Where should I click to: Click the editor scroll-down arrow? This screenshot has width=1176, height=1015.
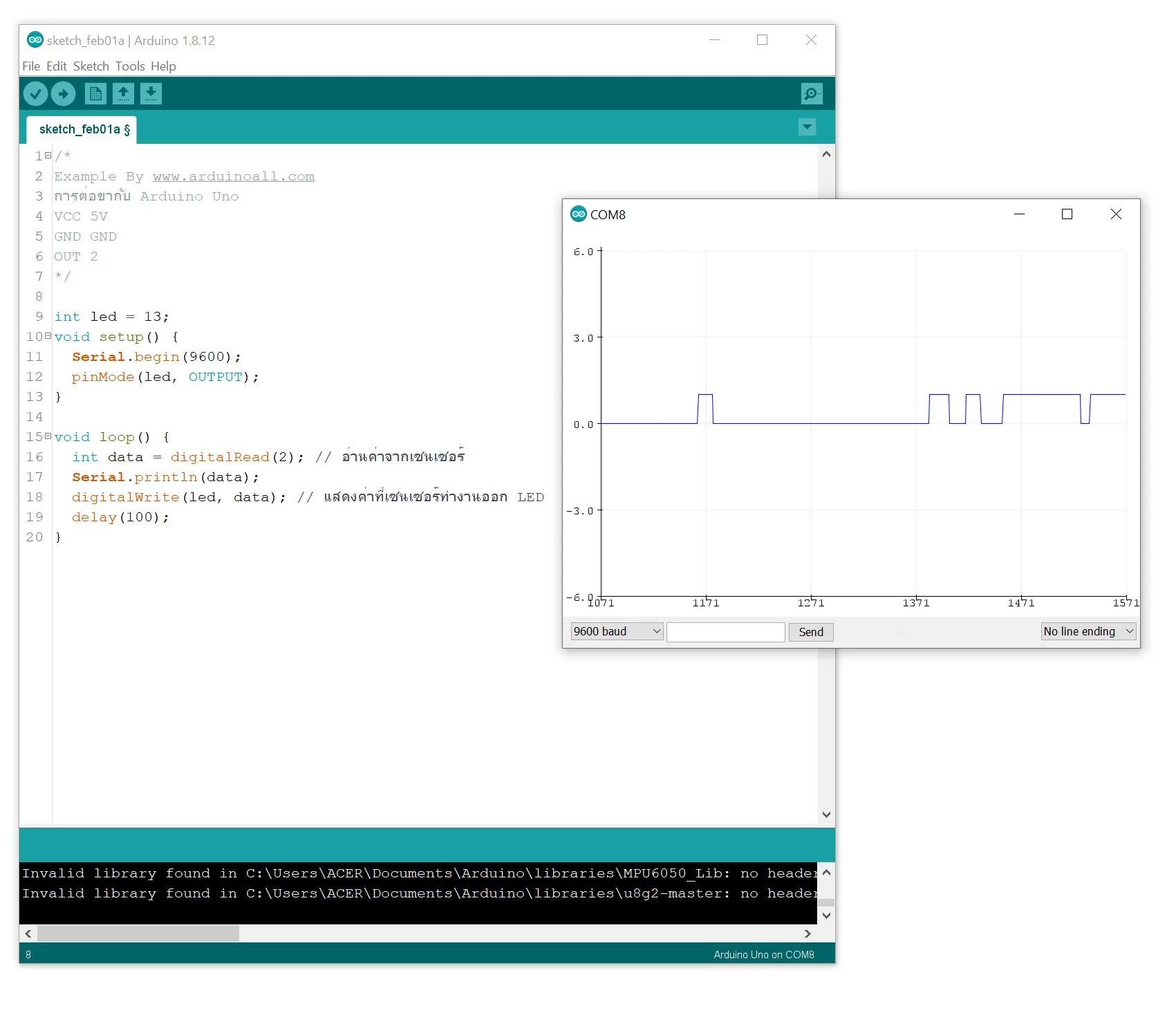(826, 814)
